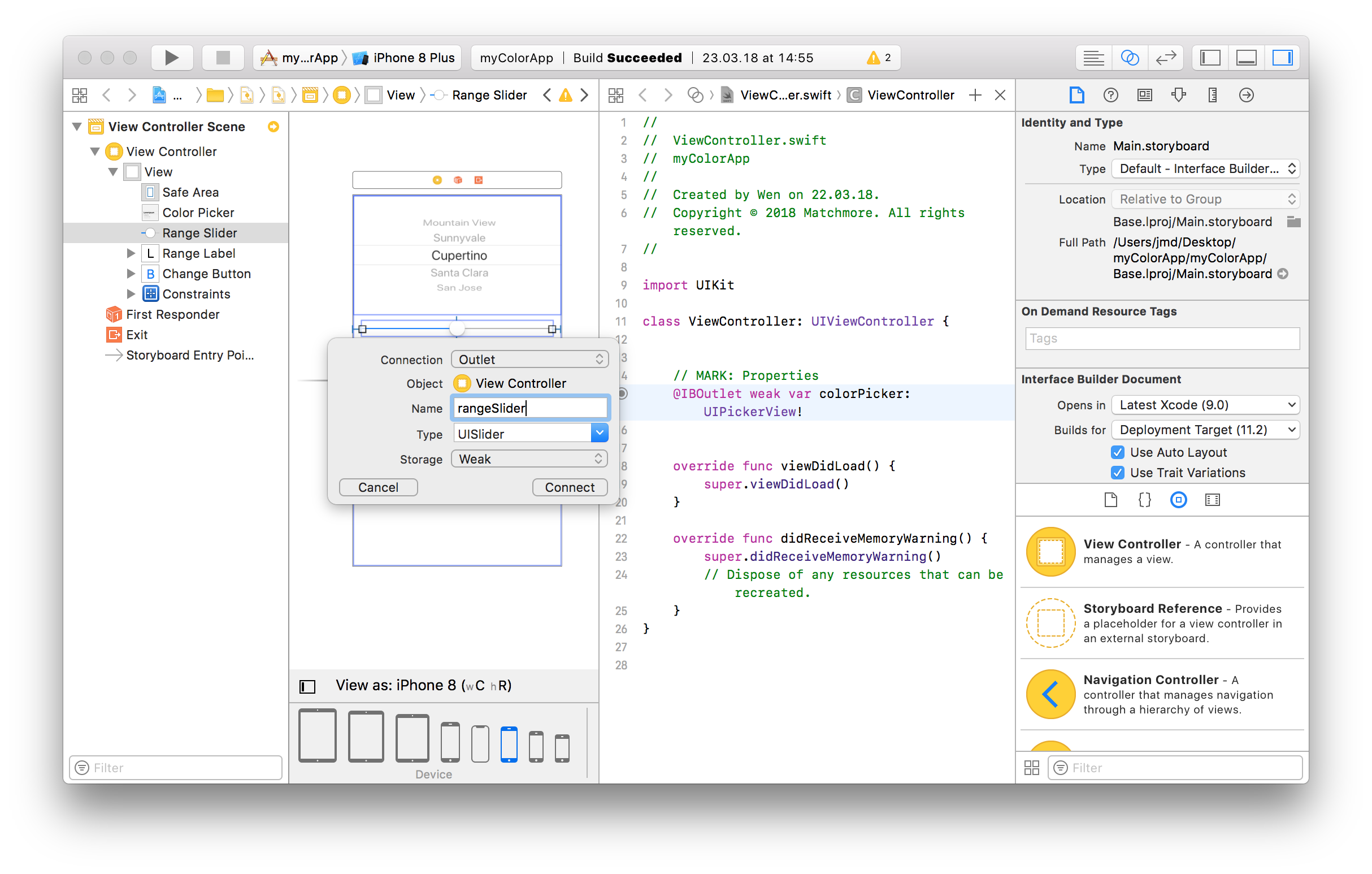Select Code Snippet library tab
The width and height of the screenshot is (1372, 874).
(x=1144, y=500)
